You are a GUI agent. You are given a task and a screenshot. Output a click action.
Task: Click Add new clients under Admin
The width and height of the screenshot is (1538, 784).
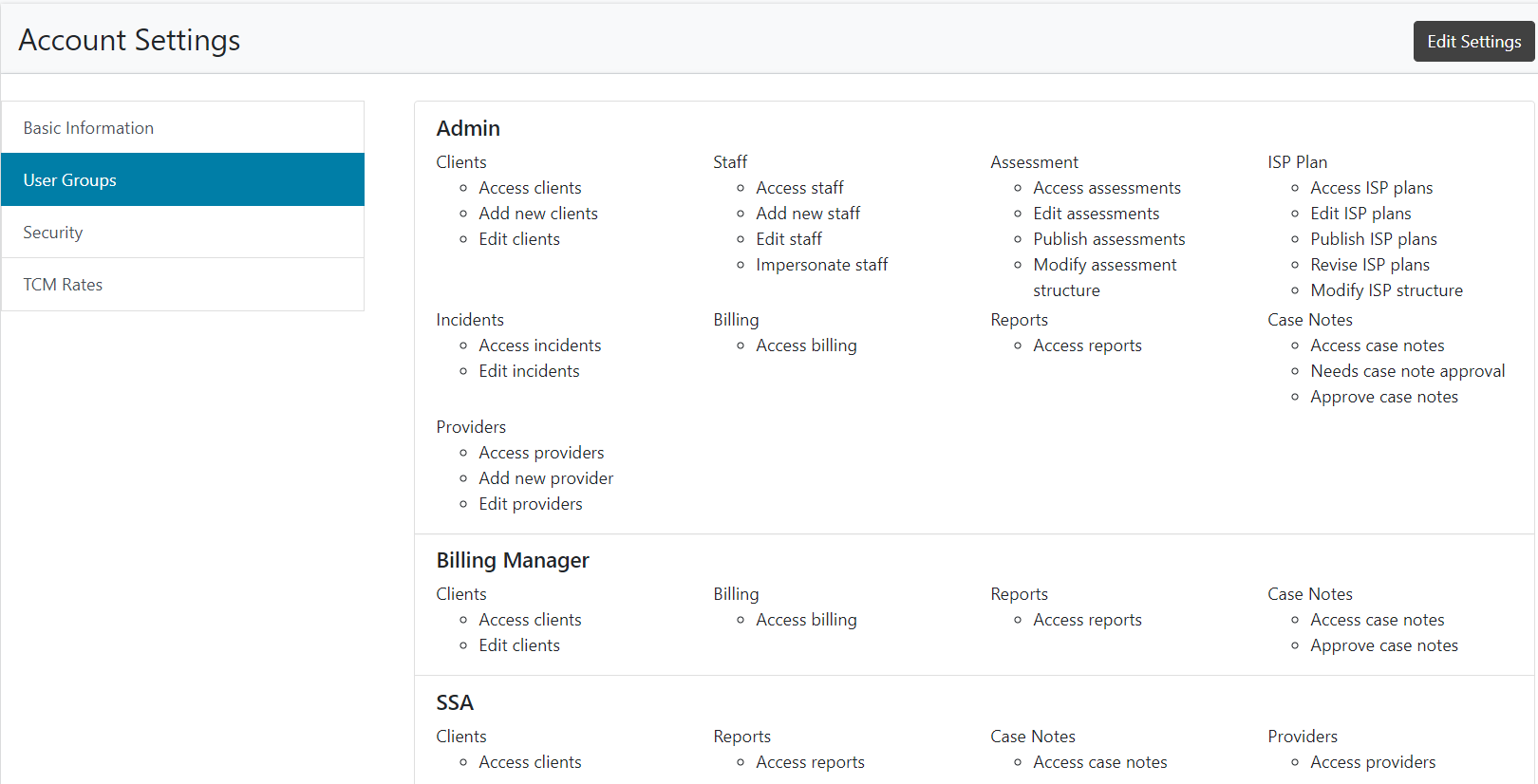coord(538,214)
